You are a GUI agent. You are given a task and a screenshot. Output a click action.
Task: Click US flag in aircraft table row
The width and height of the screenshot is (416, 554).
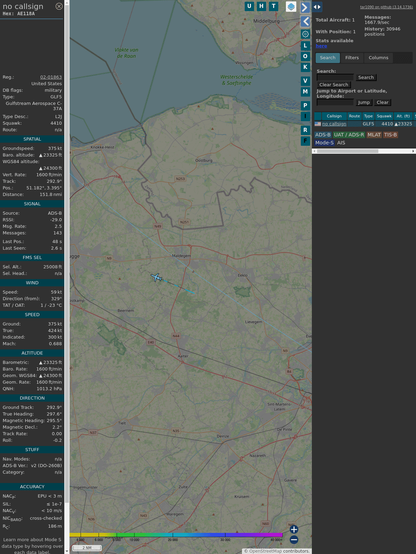318,124
